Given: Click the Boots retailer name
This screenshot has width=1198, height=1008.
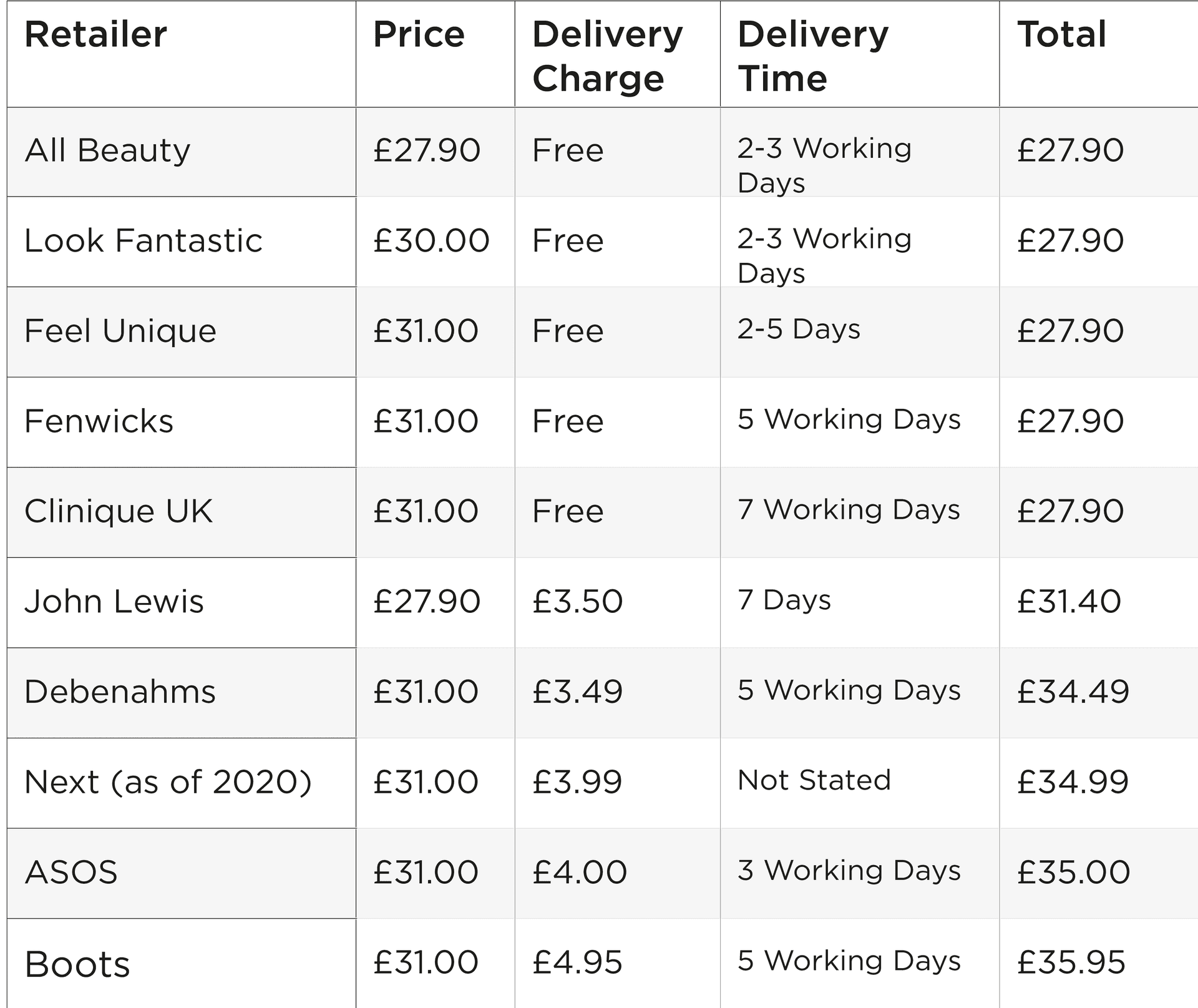Looking at the screenshot, I should [77, 964].
